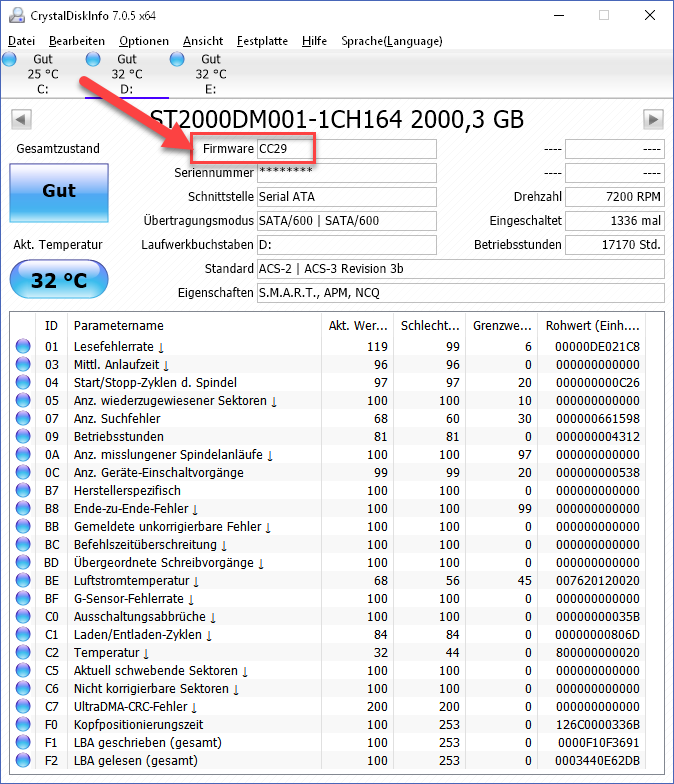674x784 pixels.
Task: Click the Übertragungsmodus SATA/600 field
Action: point(346,221)
